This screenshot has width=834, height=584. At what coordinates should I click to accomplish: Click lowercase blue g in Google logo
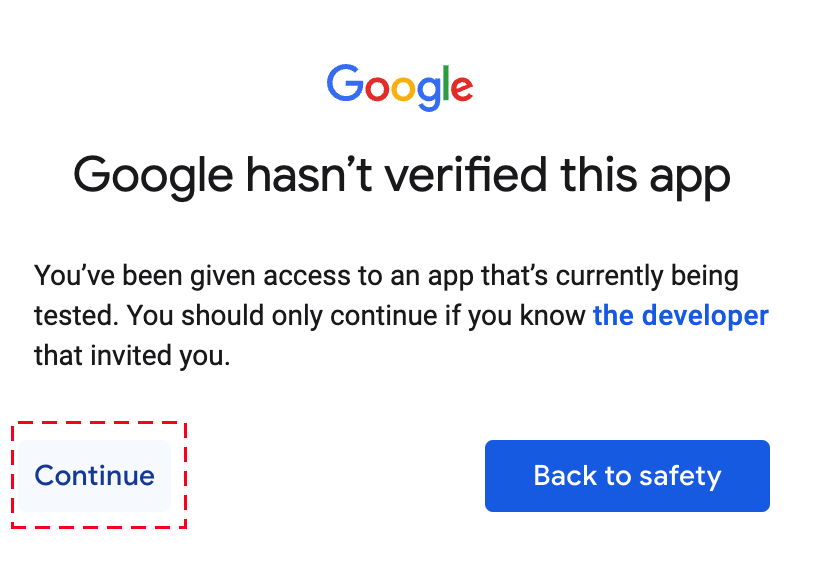(429, 93)
